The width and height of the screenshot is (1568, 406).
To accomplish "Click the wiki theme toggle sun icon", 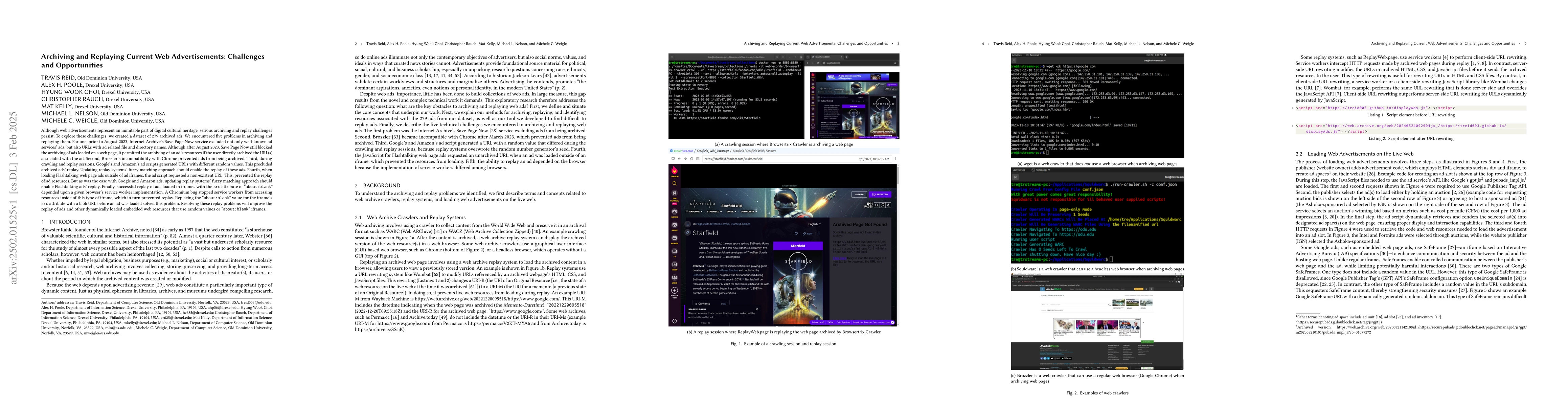I will pyautogui.click(x=888, y=205).
